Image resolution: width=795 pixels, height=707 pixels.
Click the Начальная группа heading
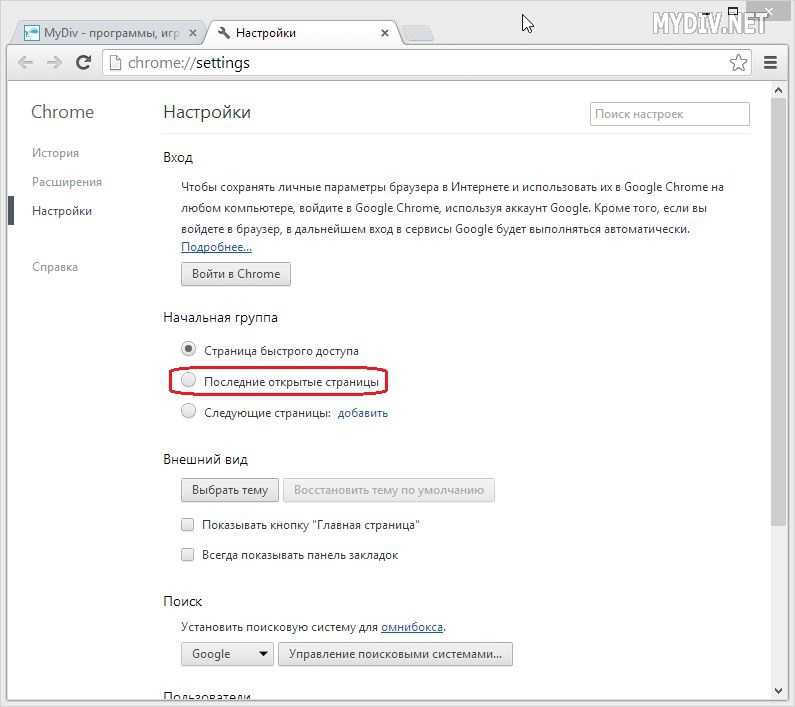tap(221, 318)
